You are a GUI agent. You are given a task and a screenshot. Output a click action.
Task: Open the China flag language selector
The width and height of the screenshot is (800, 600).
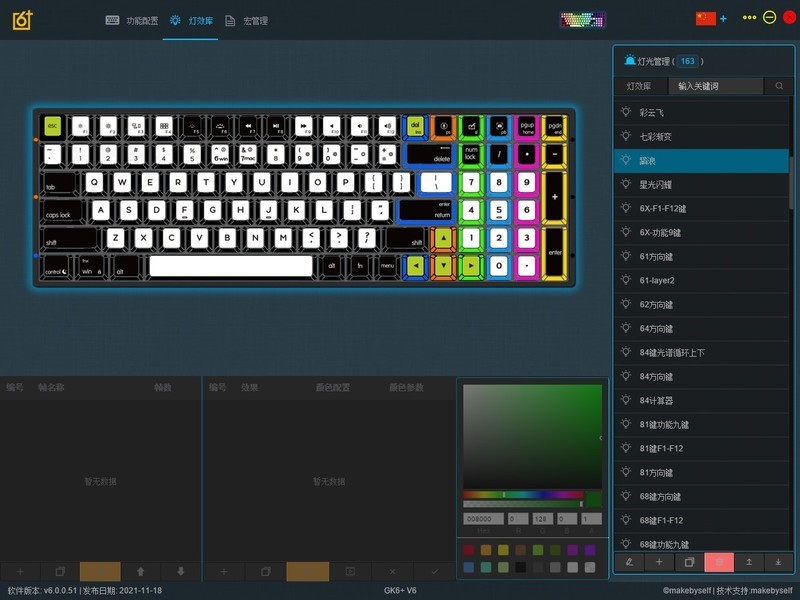click(706, 18)
